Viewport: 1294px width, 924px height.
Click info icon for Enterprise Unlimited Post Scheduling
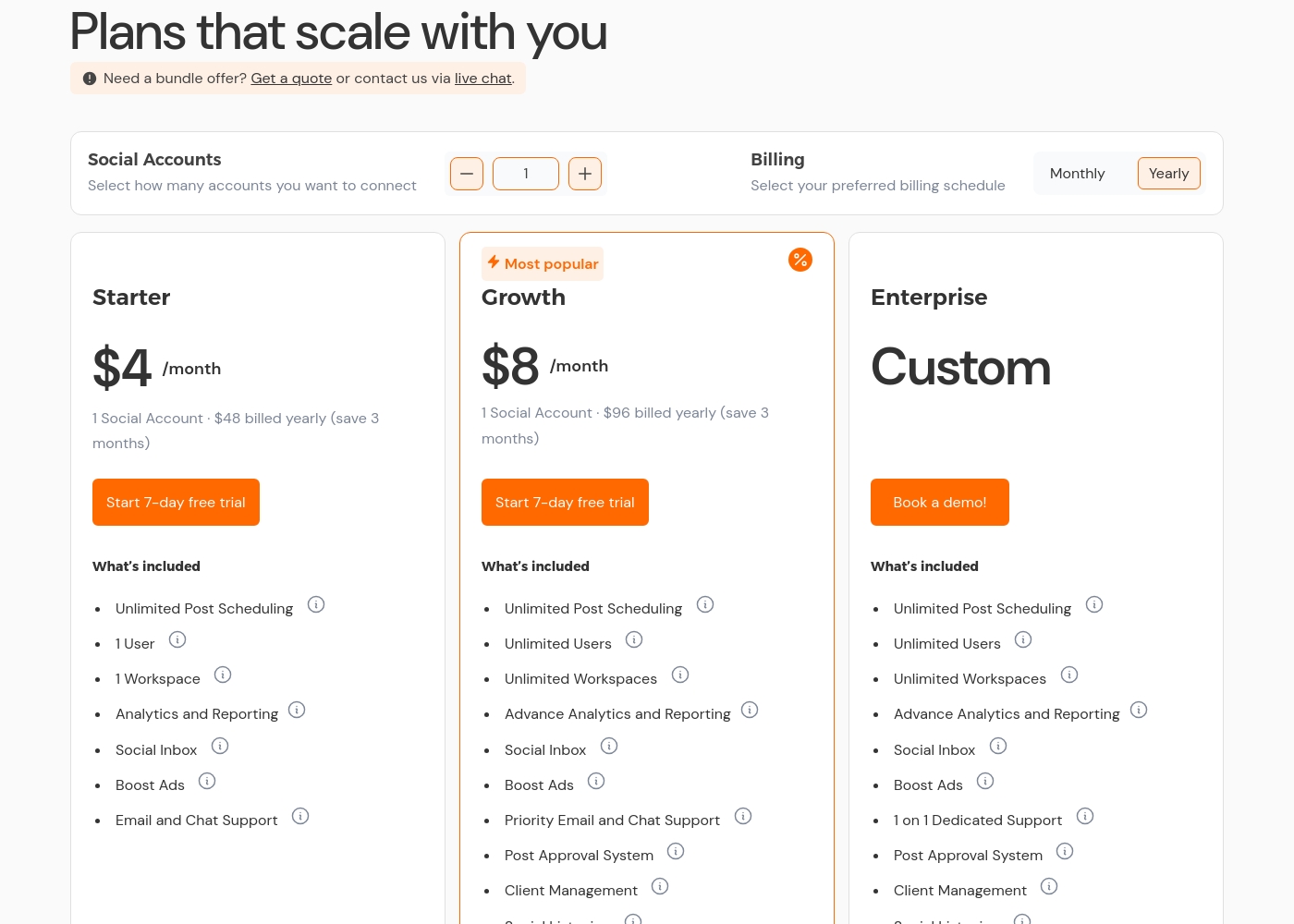[1094, 604]
